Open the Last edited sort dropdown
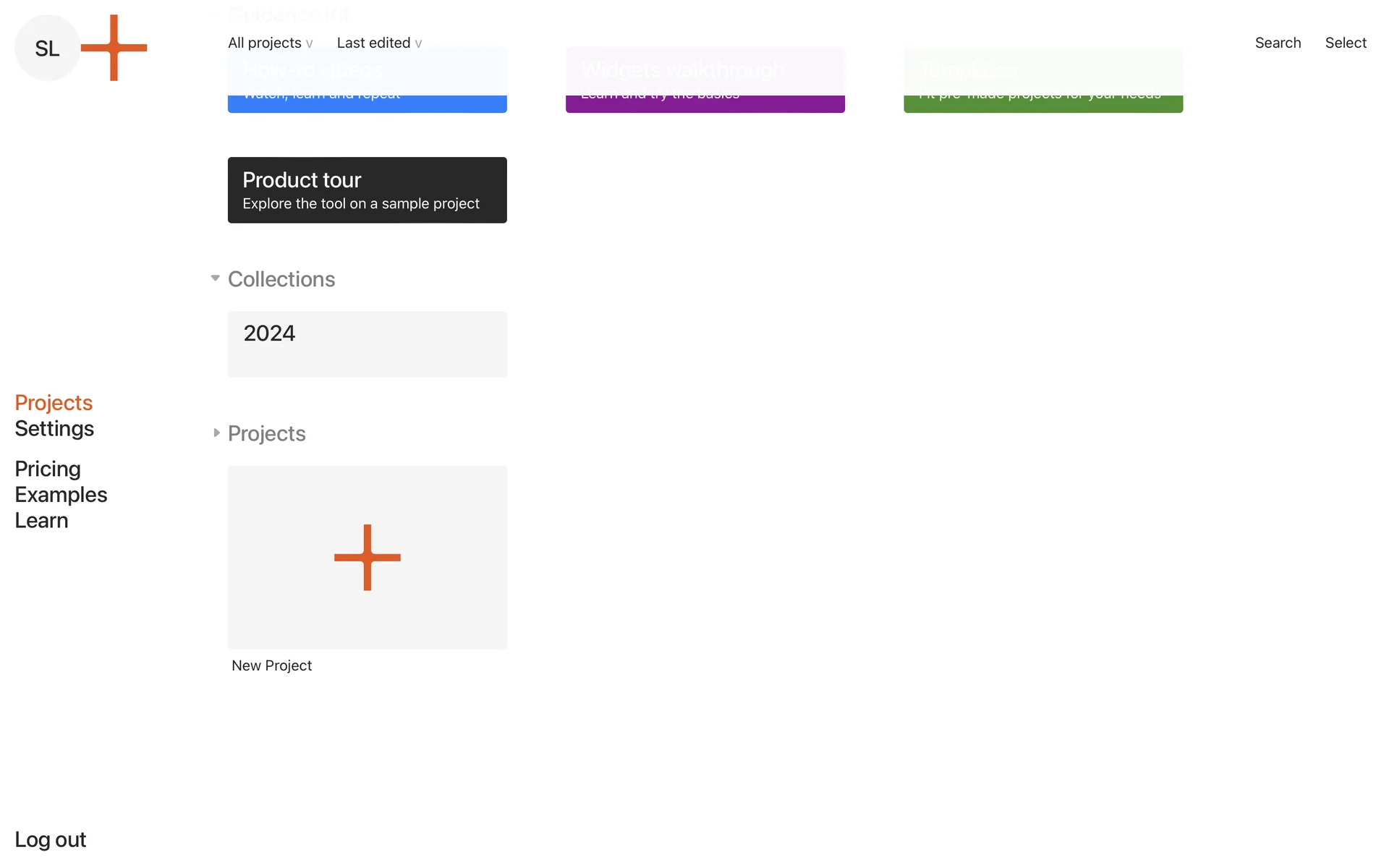The width and height of the screenshot is (1389, 868). point(379,43)
